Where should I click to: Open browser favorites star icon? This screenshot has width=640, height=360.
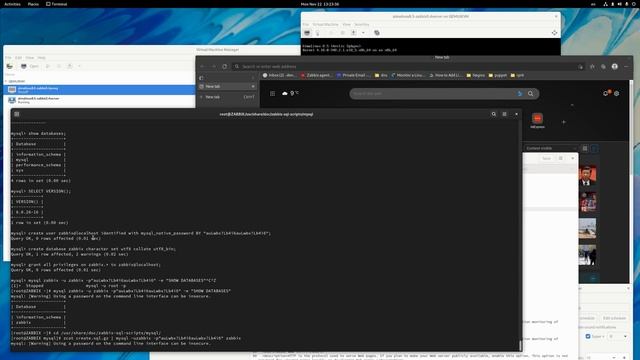[x=592, y=67]
